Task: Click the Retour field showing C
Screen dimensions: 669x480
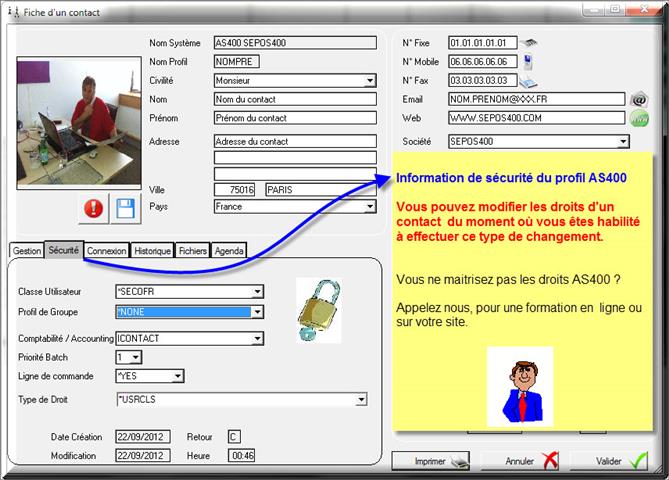Action: pyautogui.click(x=234, y=437)
